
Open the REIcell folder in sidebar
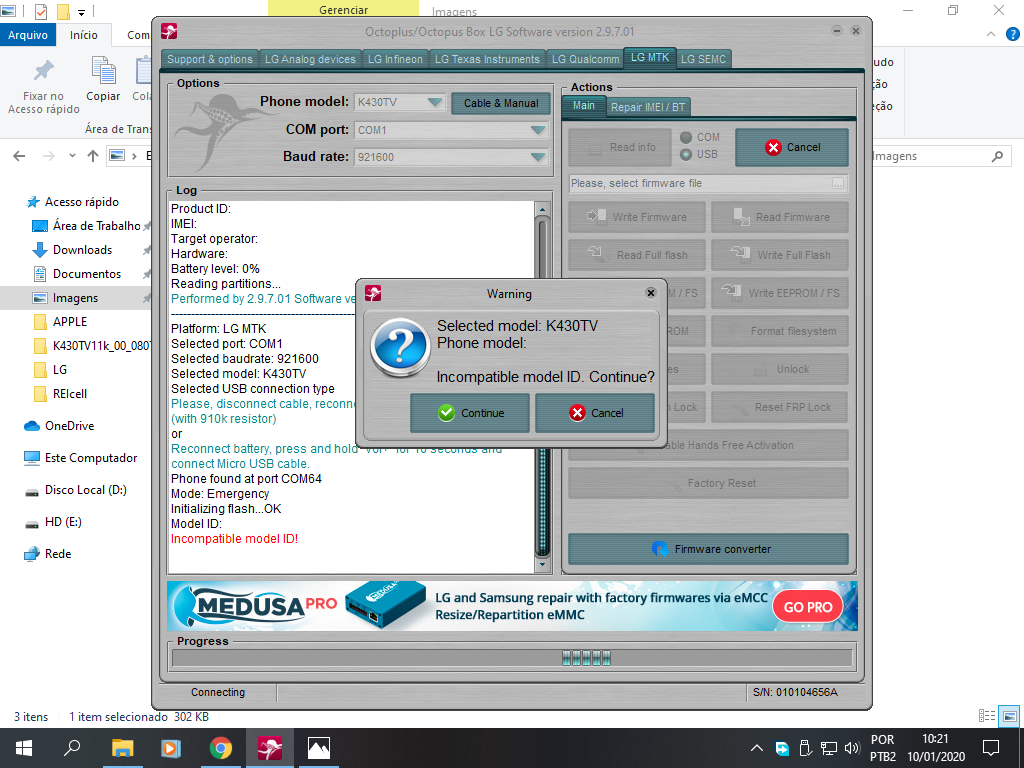[x=70, y=394]
